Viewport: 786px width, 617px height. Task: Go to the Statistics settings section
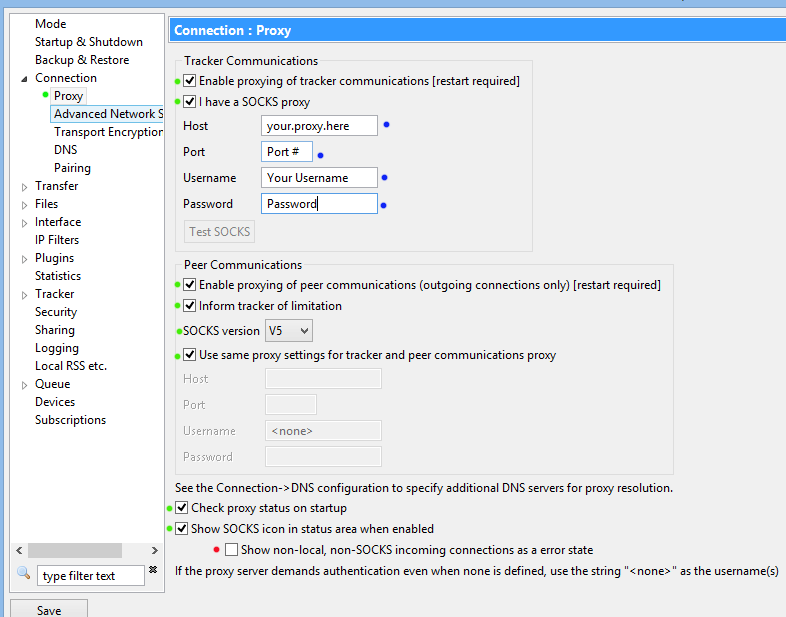pyautogui.click(x=58, y=276)
